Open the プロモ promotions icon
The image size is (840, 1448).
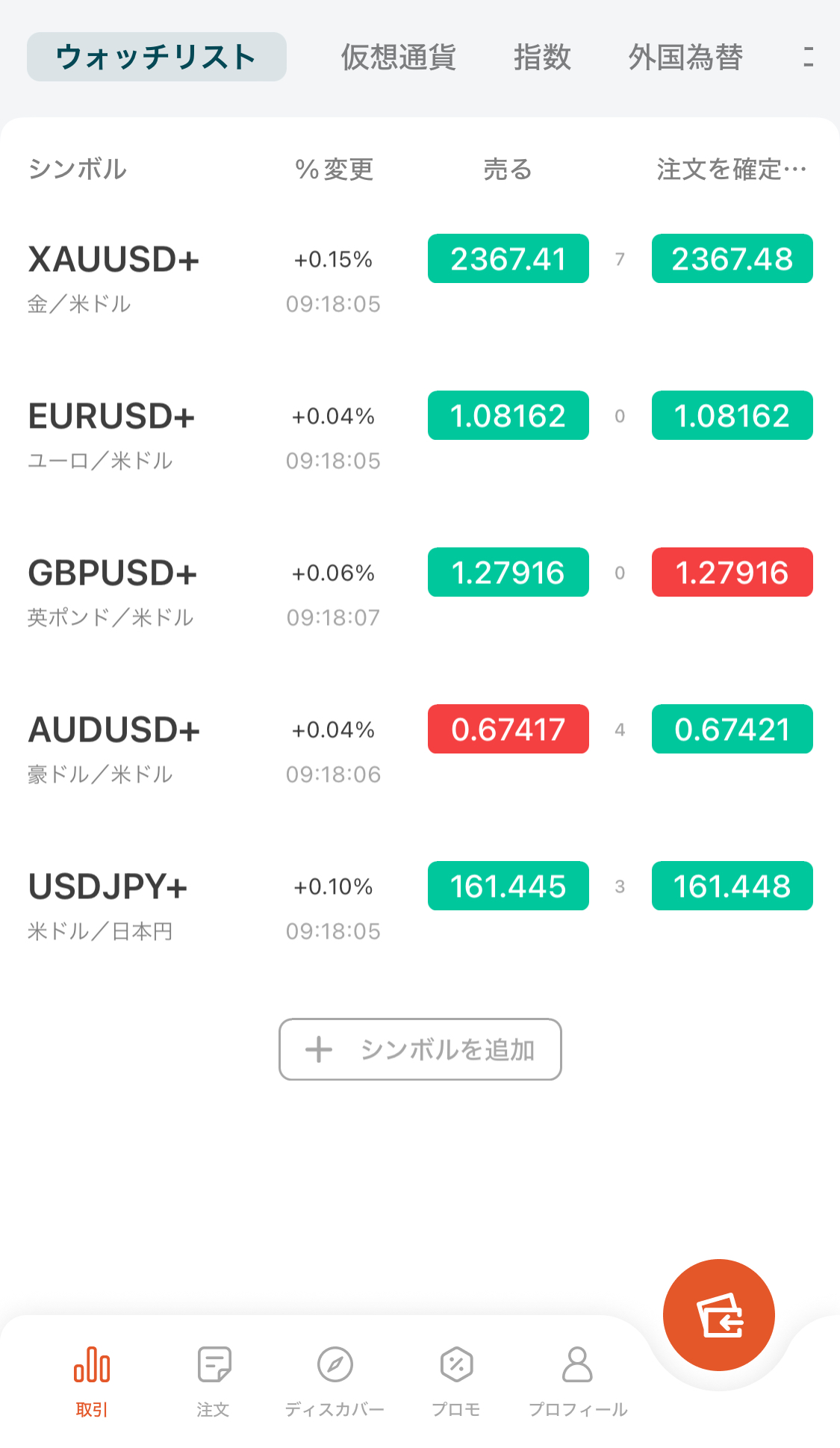pos(456,1364)
